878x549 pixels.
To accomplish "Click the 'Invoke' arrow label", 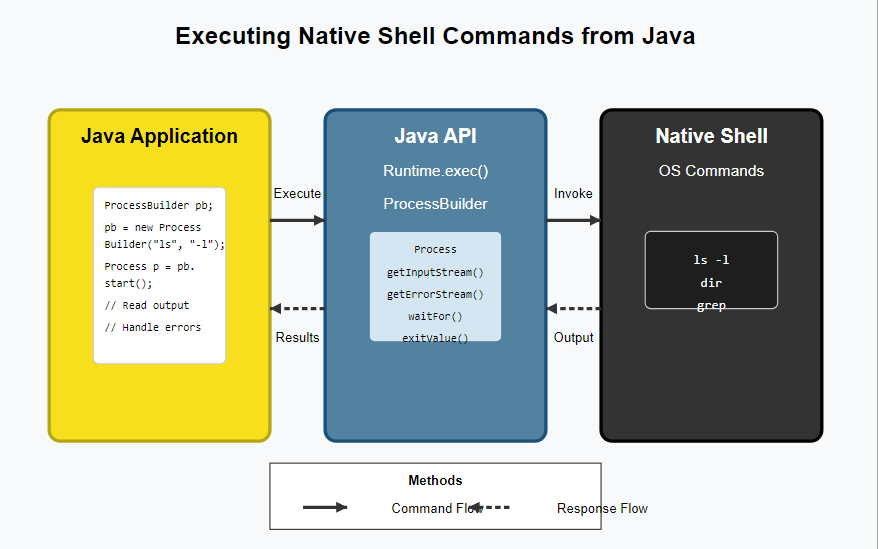I will coord(573,194).
